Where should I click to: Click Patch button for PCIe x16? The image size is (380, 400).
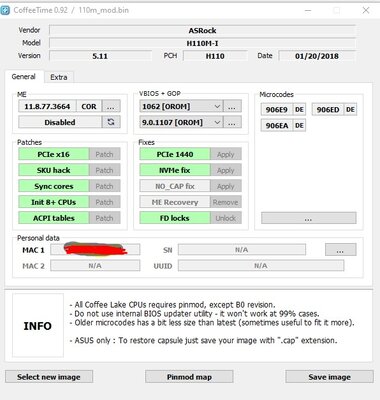point(105,154)
